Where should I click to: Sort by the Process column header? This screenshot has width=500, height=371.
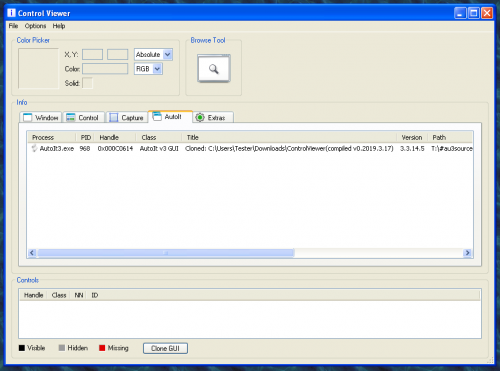pos(52,137)
